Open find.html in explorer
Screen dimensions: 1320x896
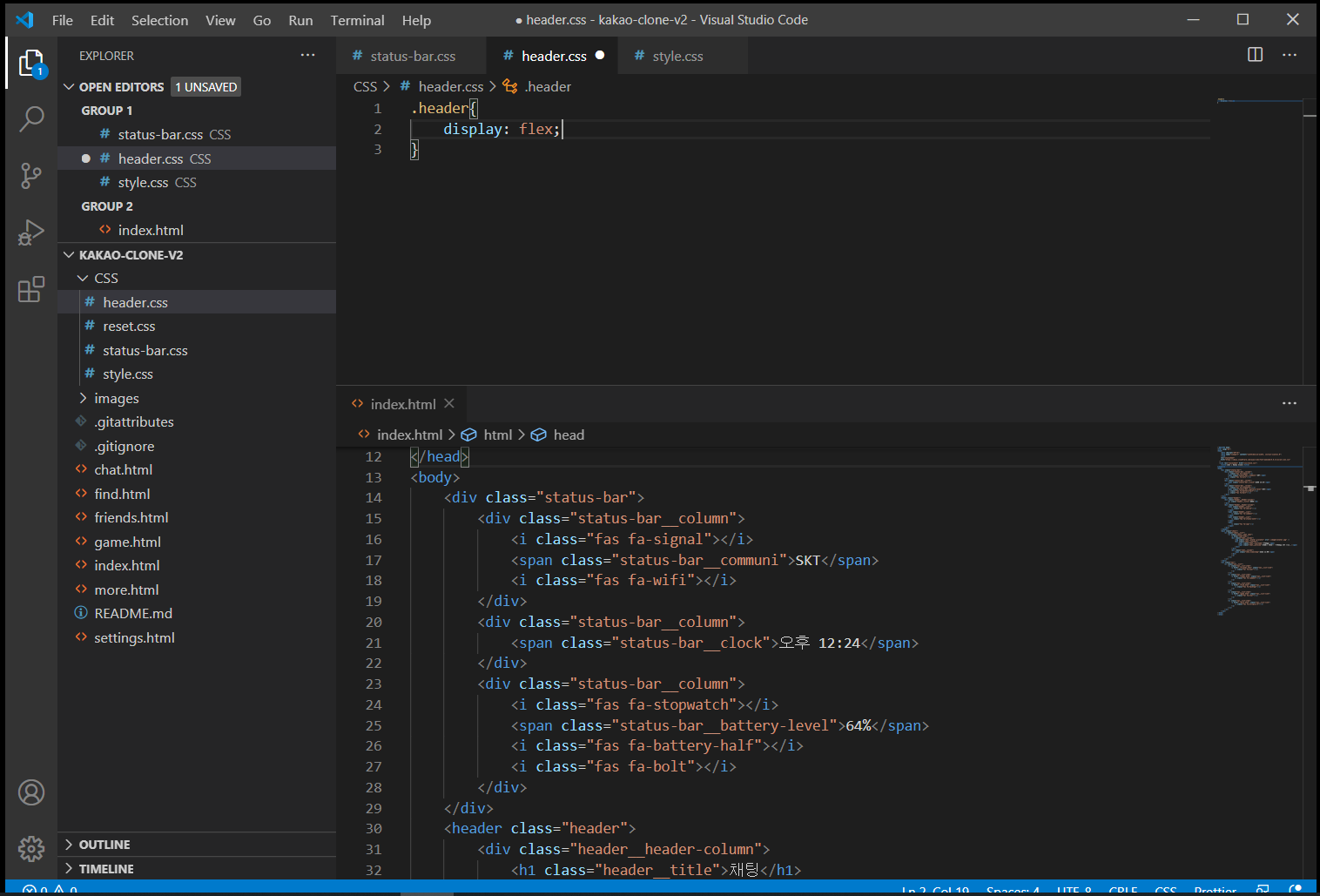click(x=197, y=494)
